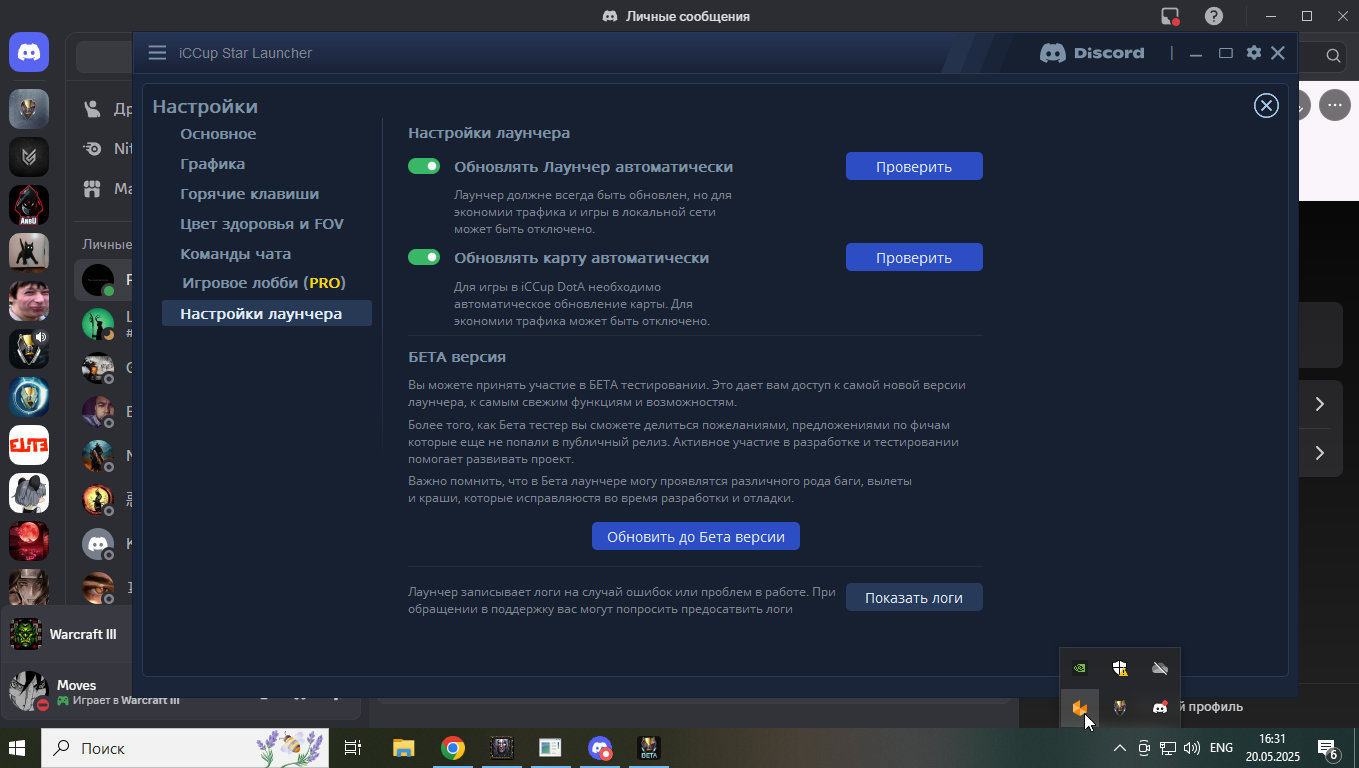Open Discord inbox icon in title bar
1359x768 pixels.
pyautogui.click(x=1170, y=16)
